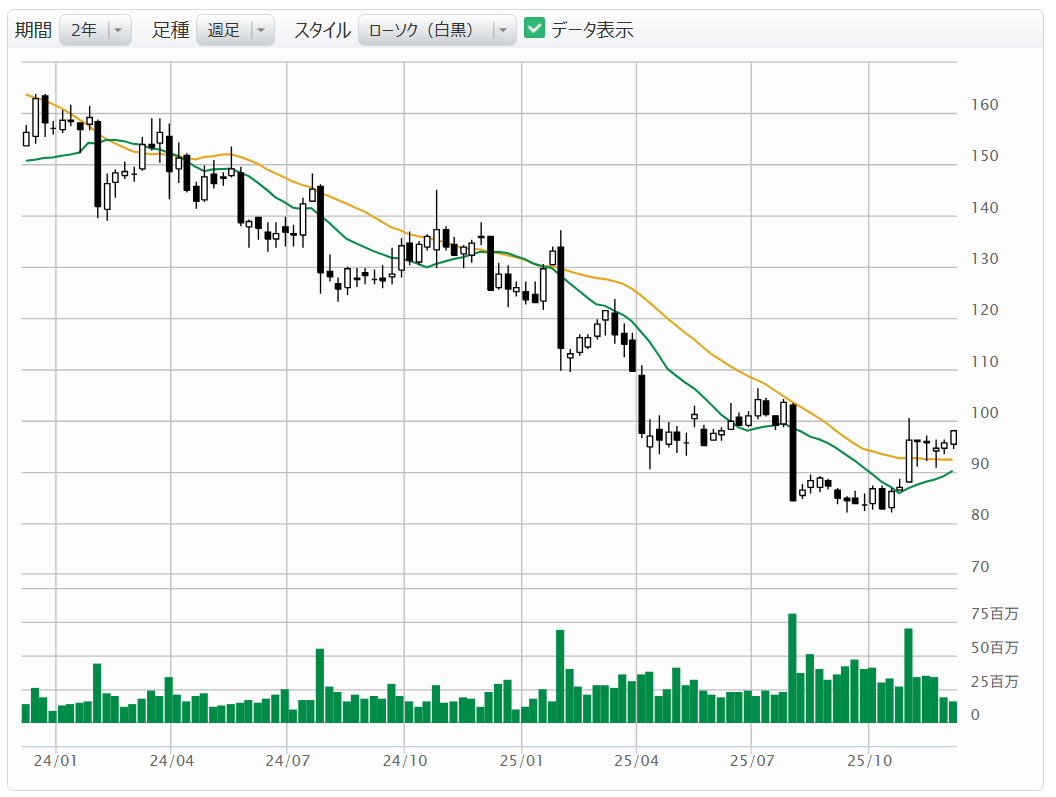Click the rightmost candlestick on the chart
The image size is (1056, 797).
[954, 438]
